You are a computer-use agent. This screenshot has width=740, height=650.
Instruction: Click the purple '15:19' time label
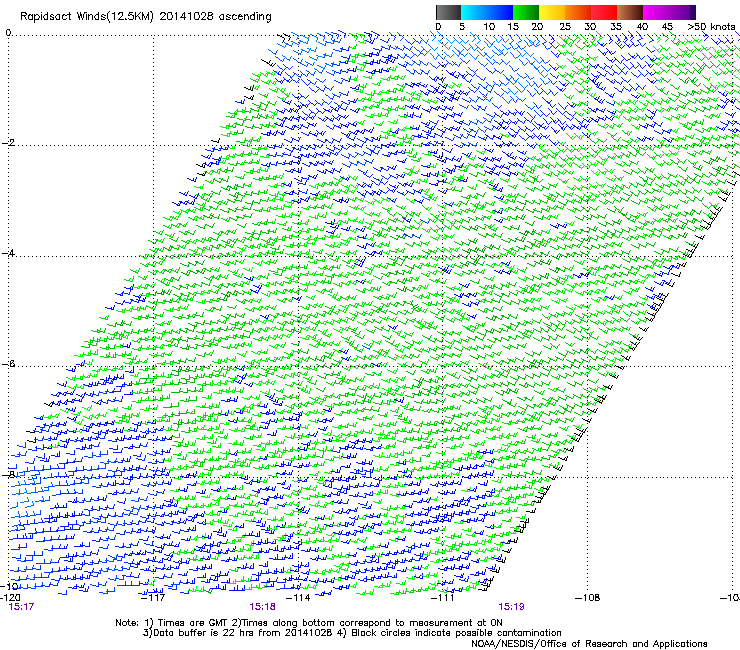(x=512, y=607)
